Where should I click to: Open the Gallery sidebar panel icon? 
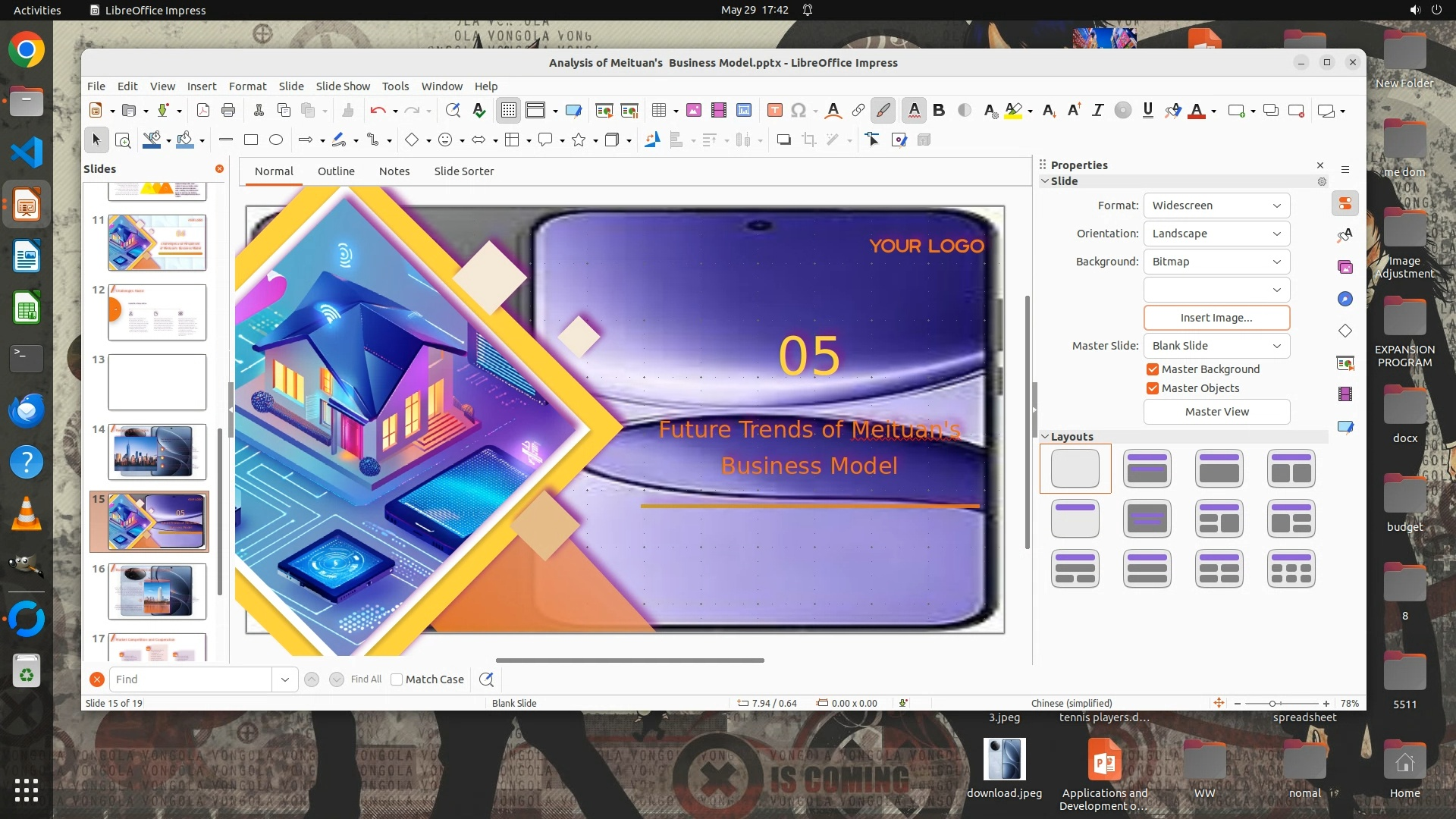click(1345, 267)
